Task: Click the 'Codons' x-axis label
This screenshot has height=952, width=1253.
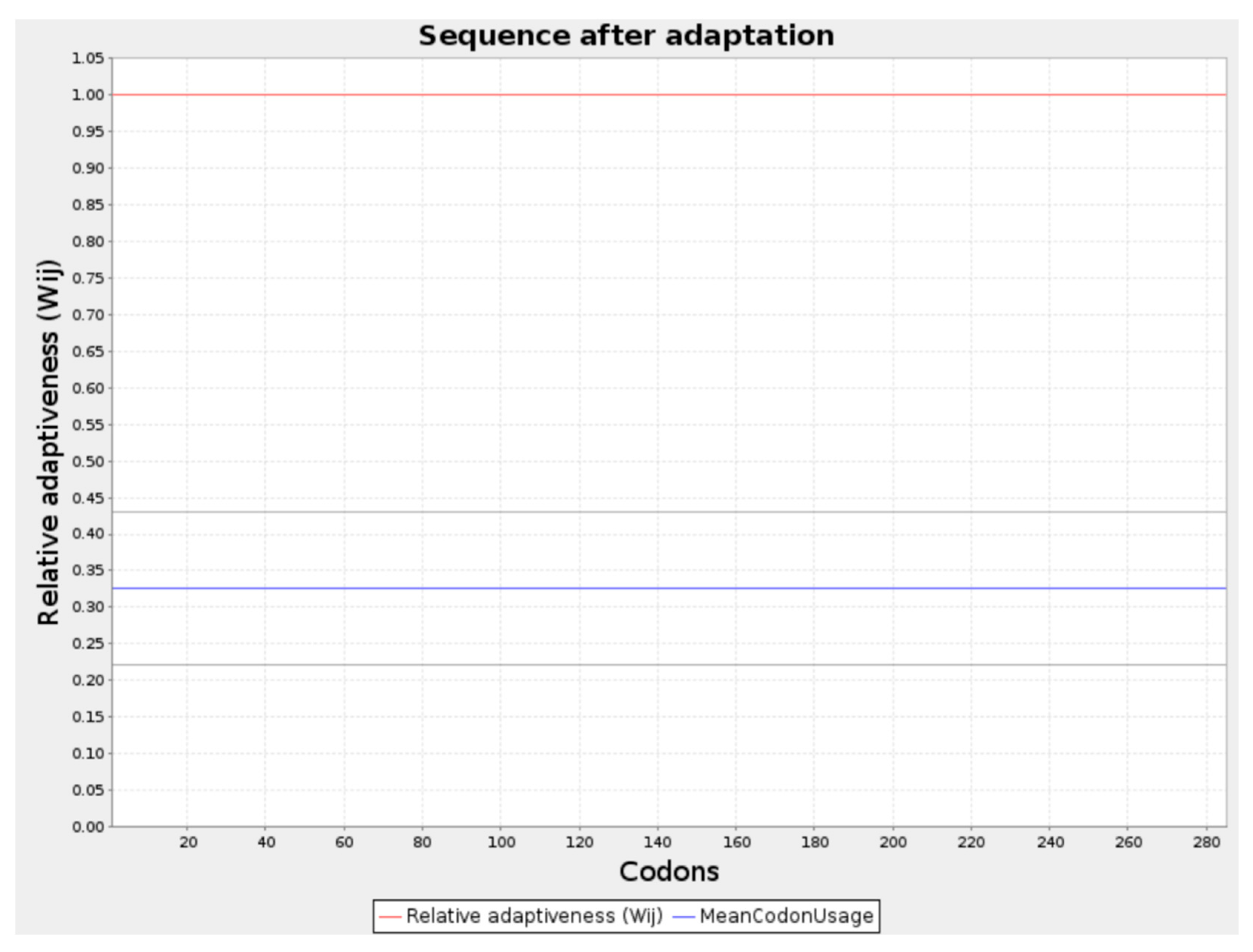Action: (x=669, y=872)
